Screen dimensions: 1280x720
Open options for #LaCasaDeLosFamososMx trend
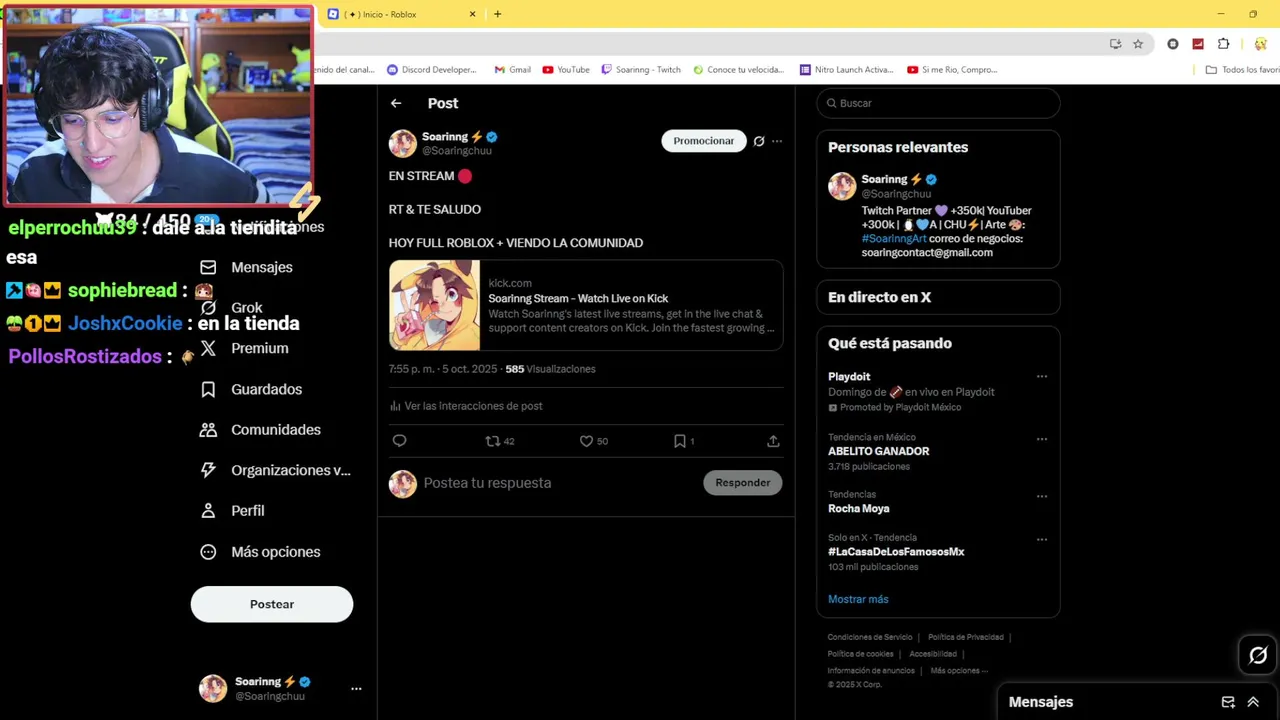tap(1042, 539)
